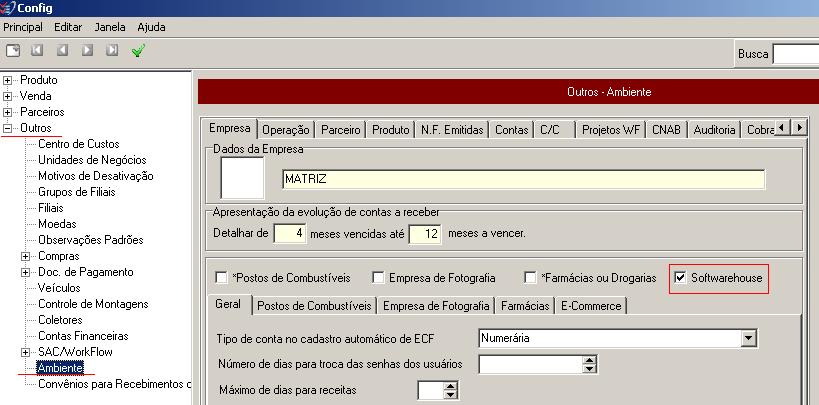The height and width of the screenshot is (405, 819).
Task: Switch to the Contas tab
Action: (x=512, y=130)
